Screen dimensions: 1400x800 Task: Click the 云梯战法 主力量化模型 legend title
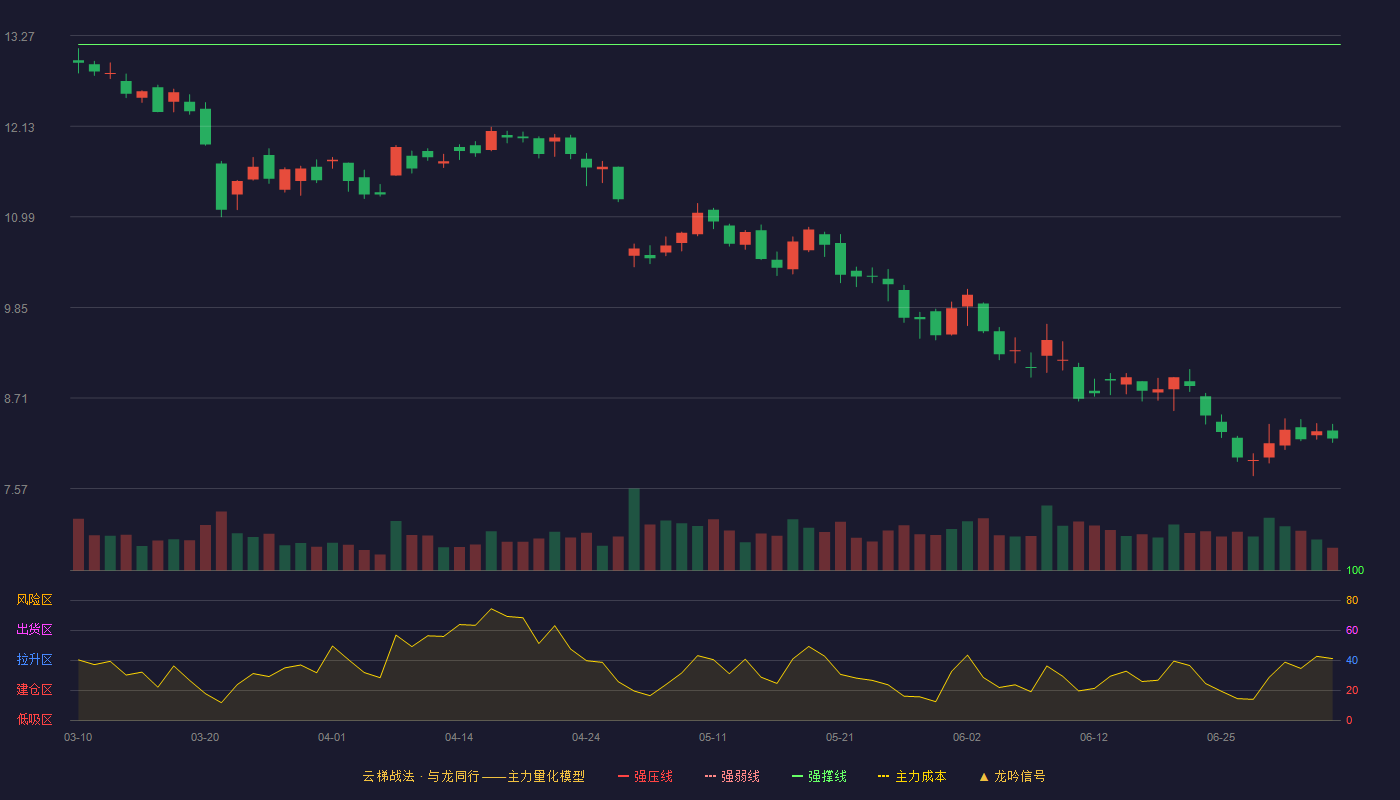[x=473, y=776]
